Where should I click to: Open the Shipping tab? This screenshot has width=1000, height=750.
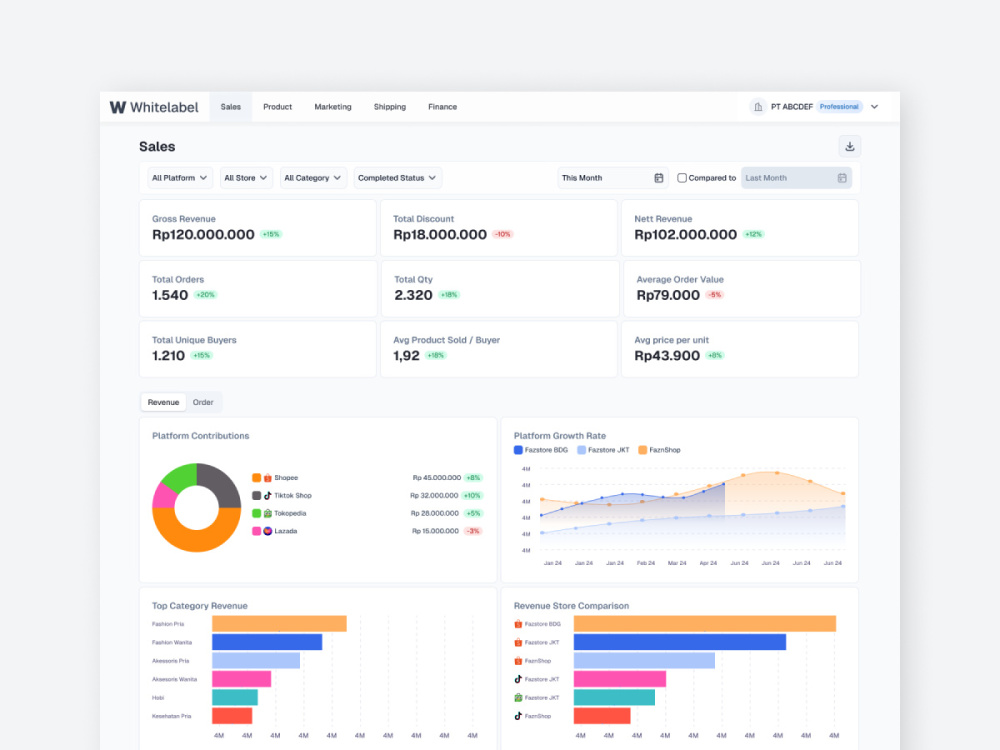pyautogui.click(x=390, y=107)
